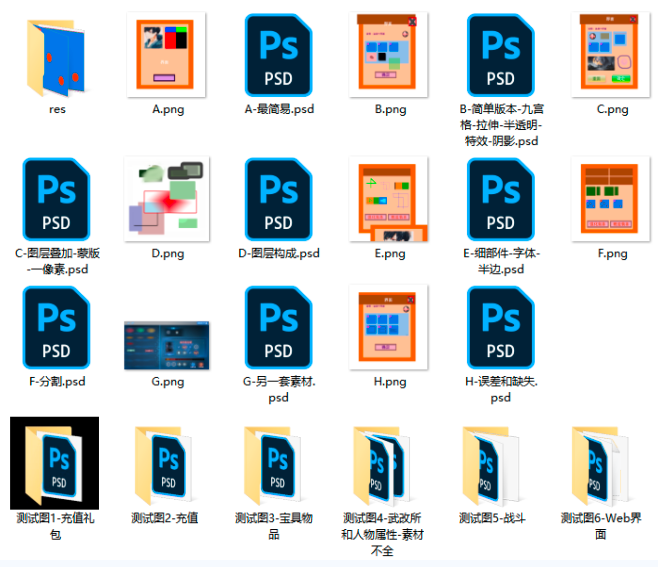The height and width of the screenshot is (567, 658).
Task: Click the 'F.png' file name label
Action: click(x=612, y=254)
